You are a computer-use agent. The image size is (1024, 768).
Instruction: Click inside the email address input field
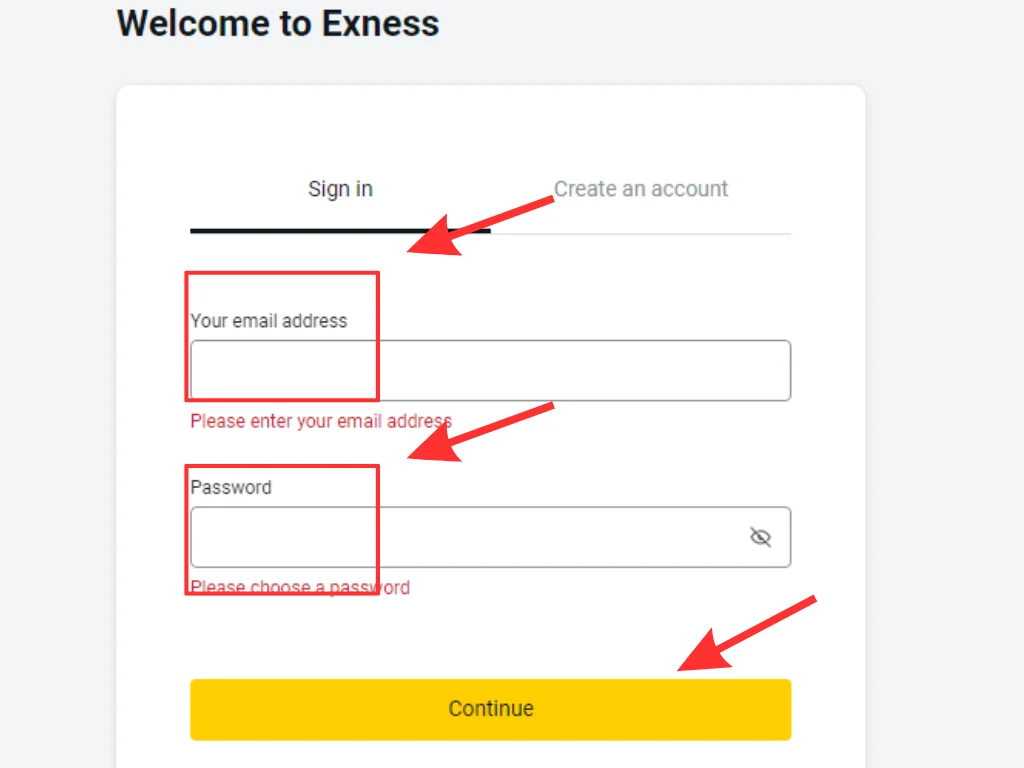(490, 370)
